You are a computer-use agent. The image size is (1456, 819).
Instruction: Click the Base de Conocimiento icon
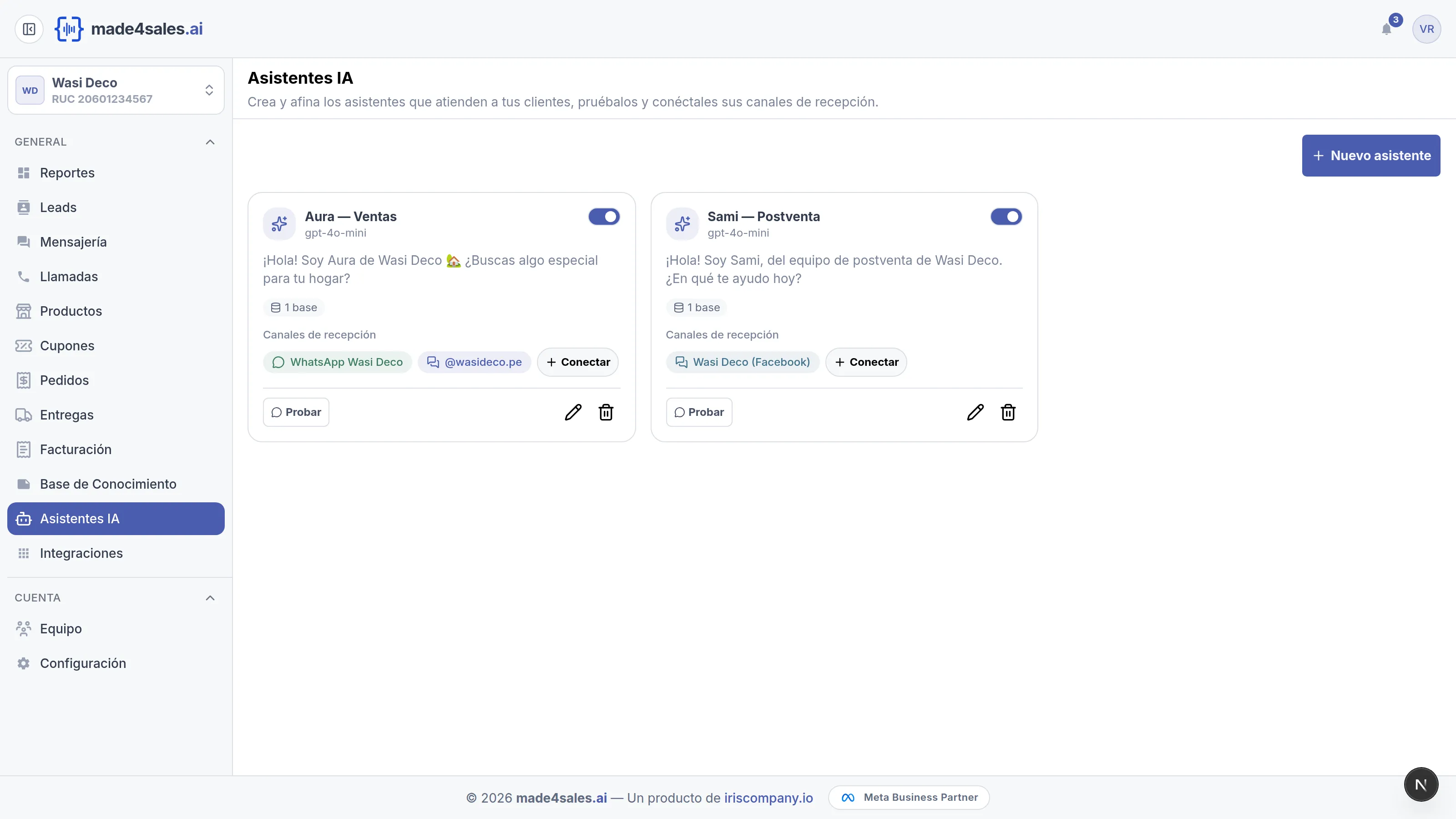pyautogui.click(x=23, y=484)
